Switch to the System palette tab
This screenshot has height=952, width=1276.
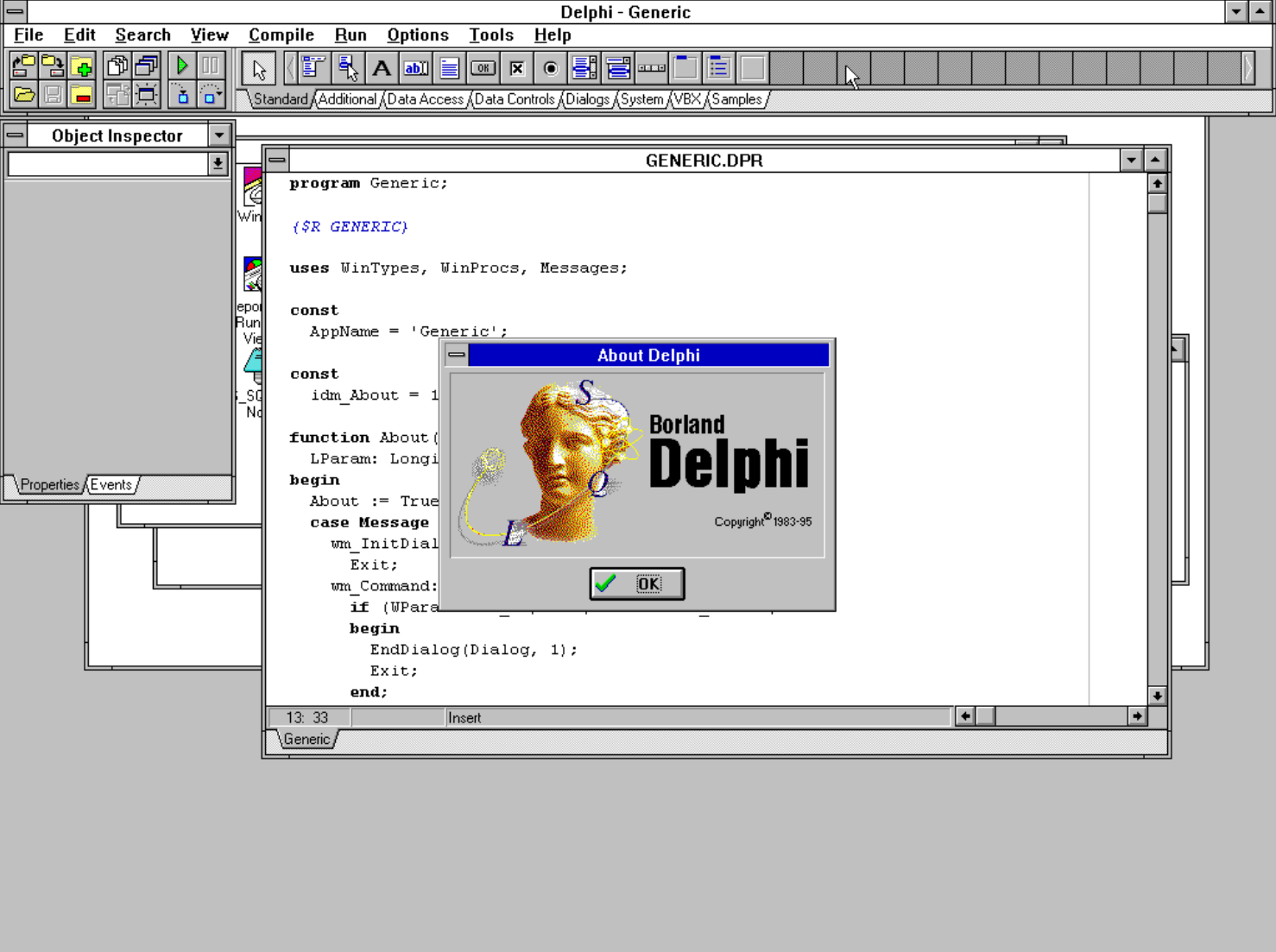642,99
